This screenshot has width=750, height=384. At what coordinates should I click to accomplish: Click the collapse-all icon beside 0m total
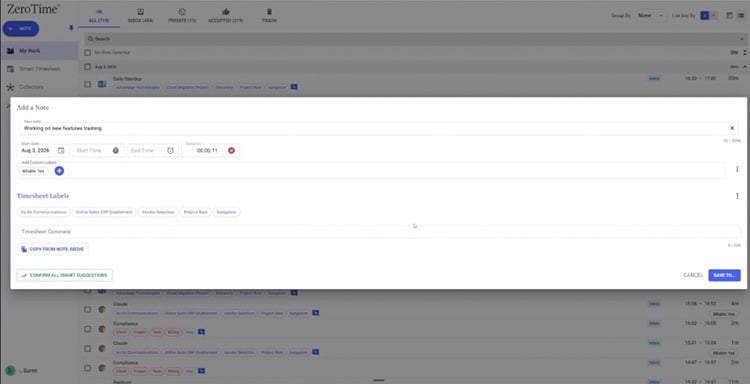coord(744,53)
